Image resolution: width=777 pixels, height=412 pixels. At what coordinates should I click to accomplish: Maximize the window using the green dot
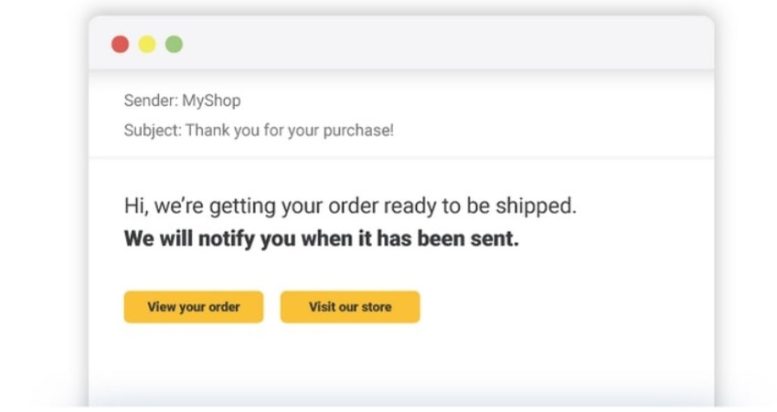174,44
